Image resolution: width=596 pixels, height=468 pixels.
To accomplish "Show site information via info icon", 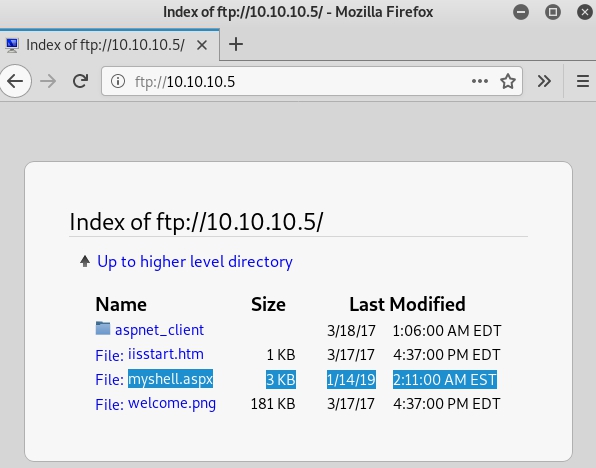I will pyautogui.click(x=118, y=81).
